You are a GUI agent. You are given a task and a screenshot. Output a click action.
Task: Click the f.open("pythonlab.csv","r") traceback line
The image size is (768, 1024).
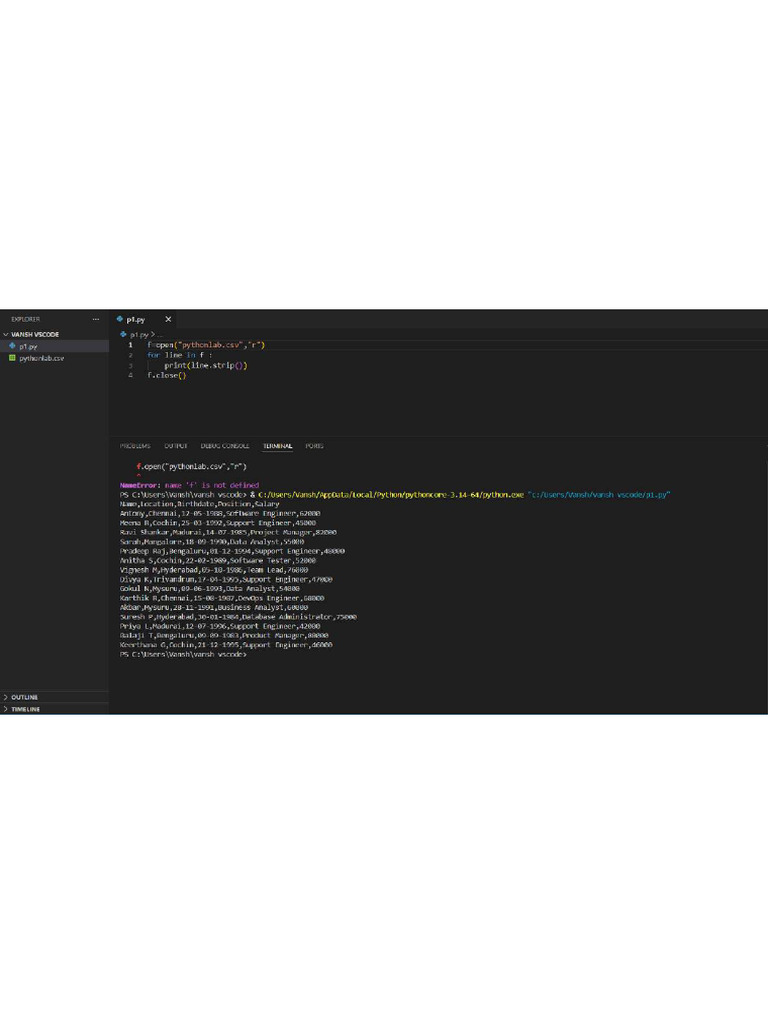pyautogui.click(x=191, y=467)
